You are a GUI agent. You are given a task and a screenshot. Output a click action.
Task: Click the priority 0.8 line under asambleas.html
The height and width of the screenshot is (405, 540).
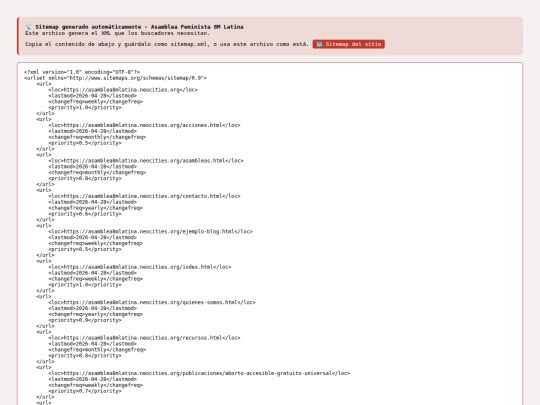85,178
